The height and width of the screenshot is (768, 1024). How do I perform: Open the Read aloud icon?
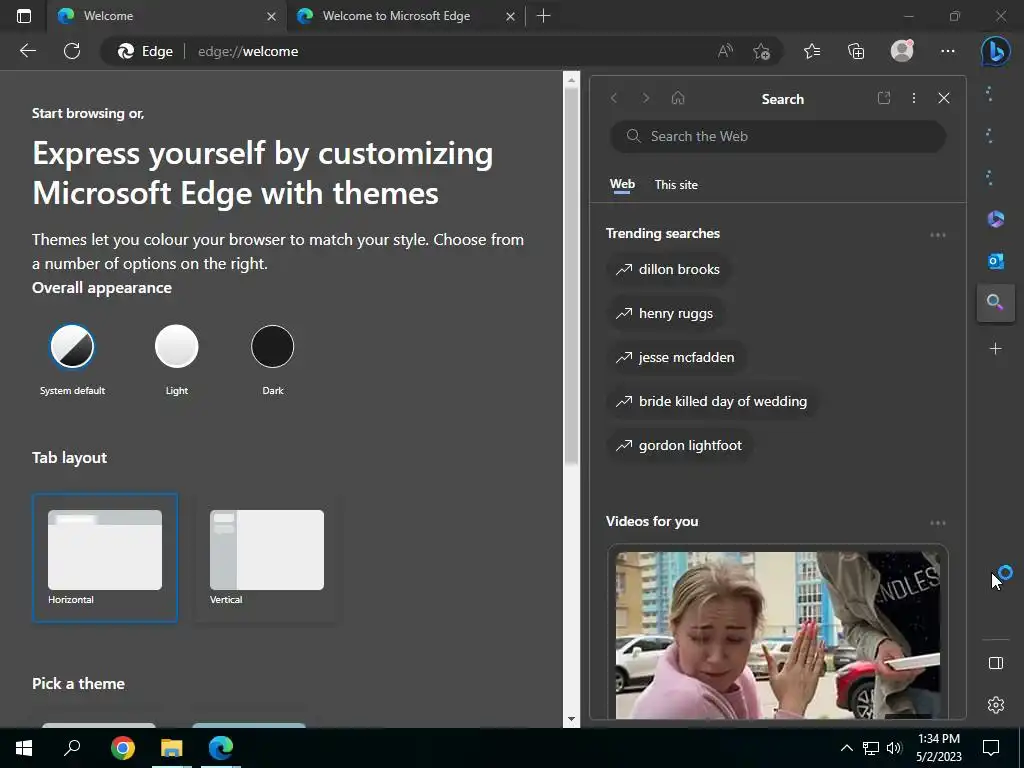(725, 51)
